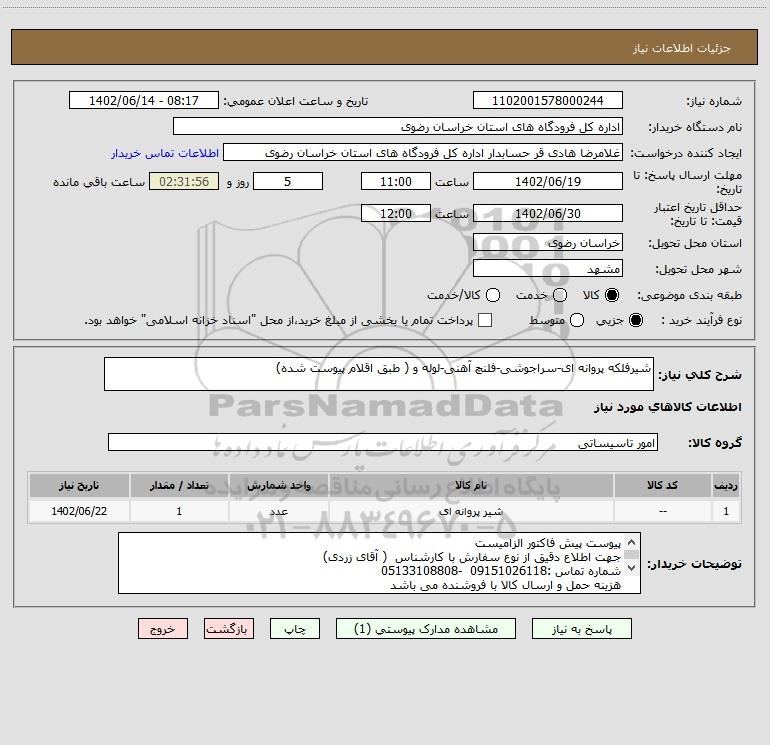The width and height of the screenshot is (770, 745).
Task: Click the need date cell 1402/06/22
Action: click(79, 511)
